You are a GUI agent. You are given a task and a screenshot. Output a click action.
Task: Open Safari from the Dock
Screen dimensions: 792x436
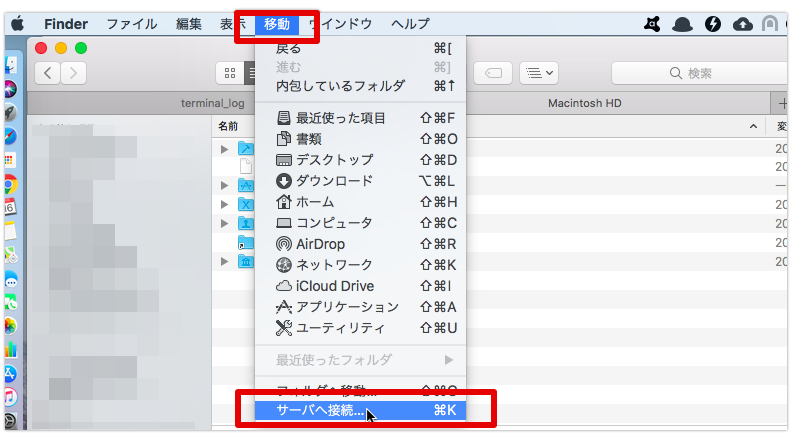coord(11,136)
